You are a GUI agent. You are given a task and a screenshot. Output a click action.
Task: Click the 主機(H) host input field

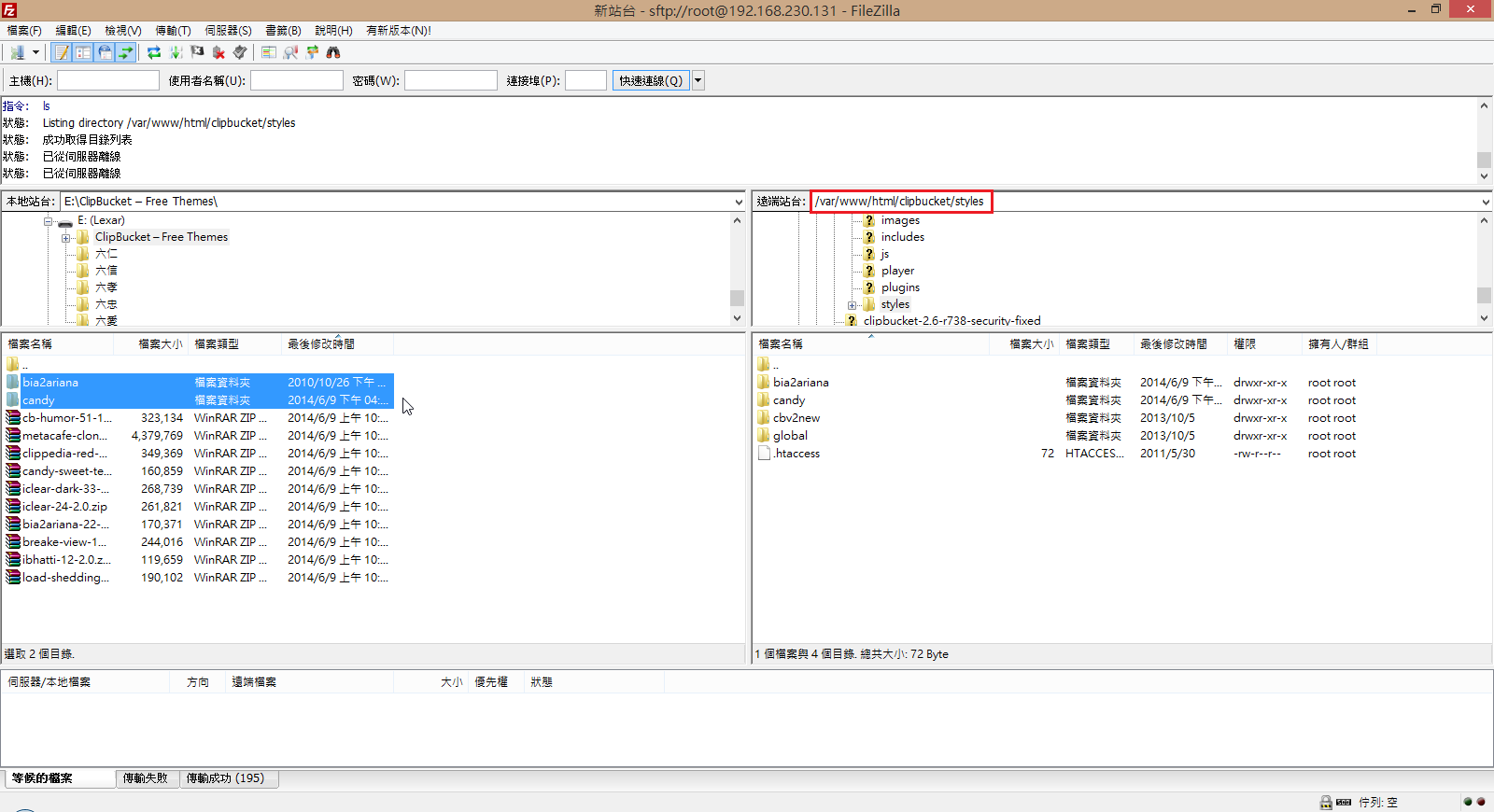[x=108, y=80]
